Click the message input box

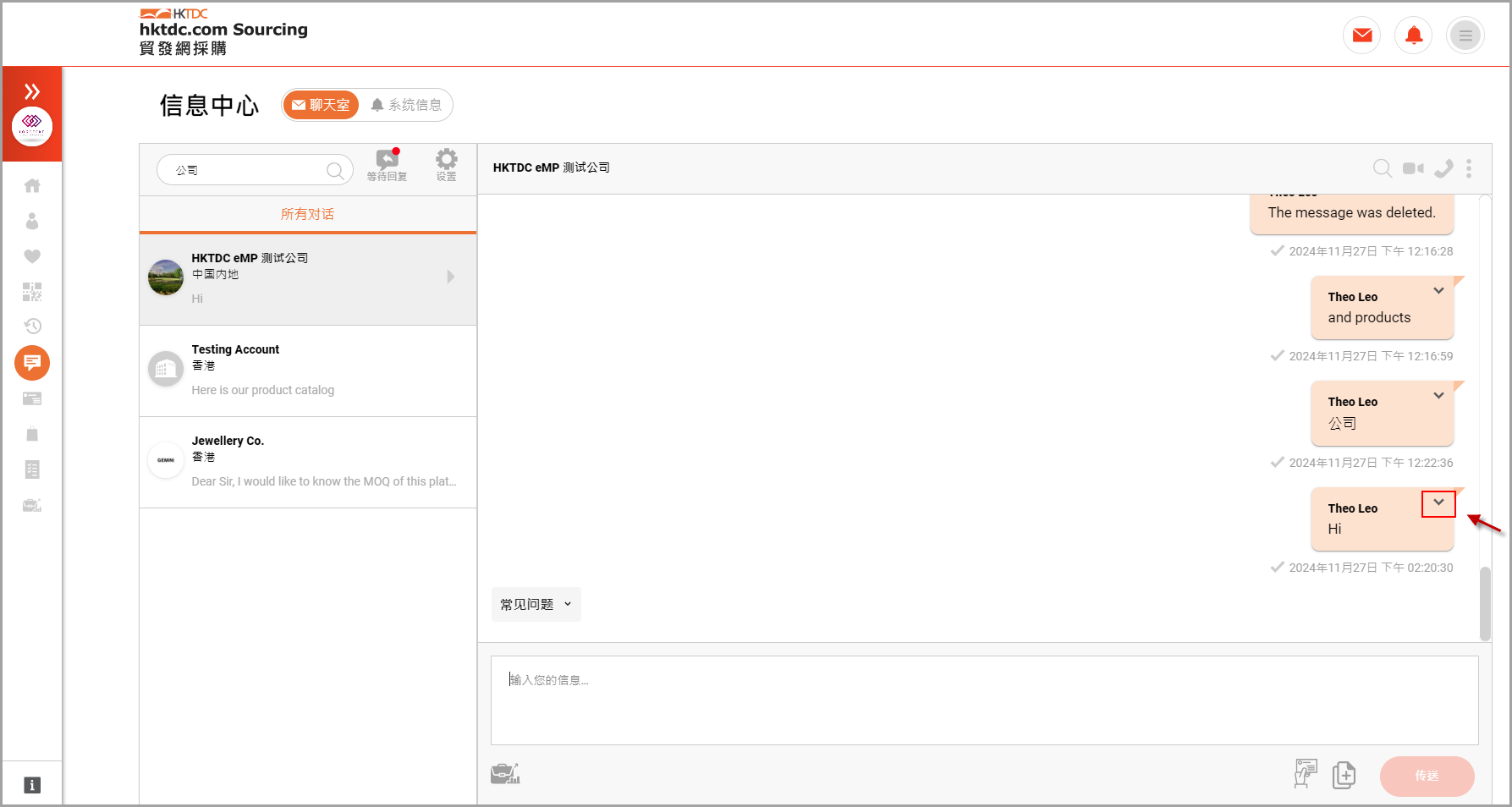coord(985,700)
